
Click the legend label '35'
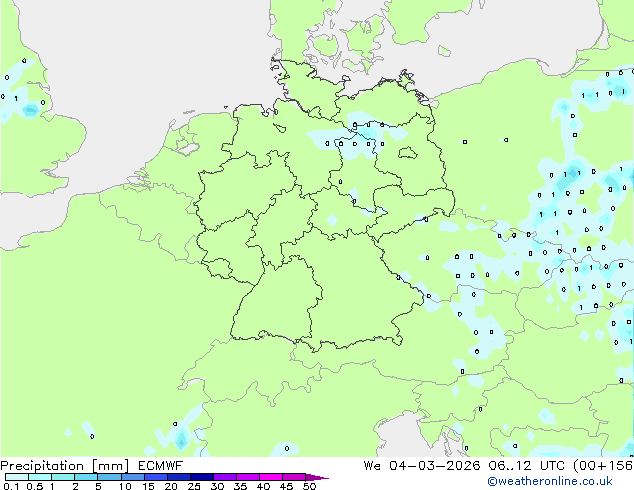pos(240,486)
